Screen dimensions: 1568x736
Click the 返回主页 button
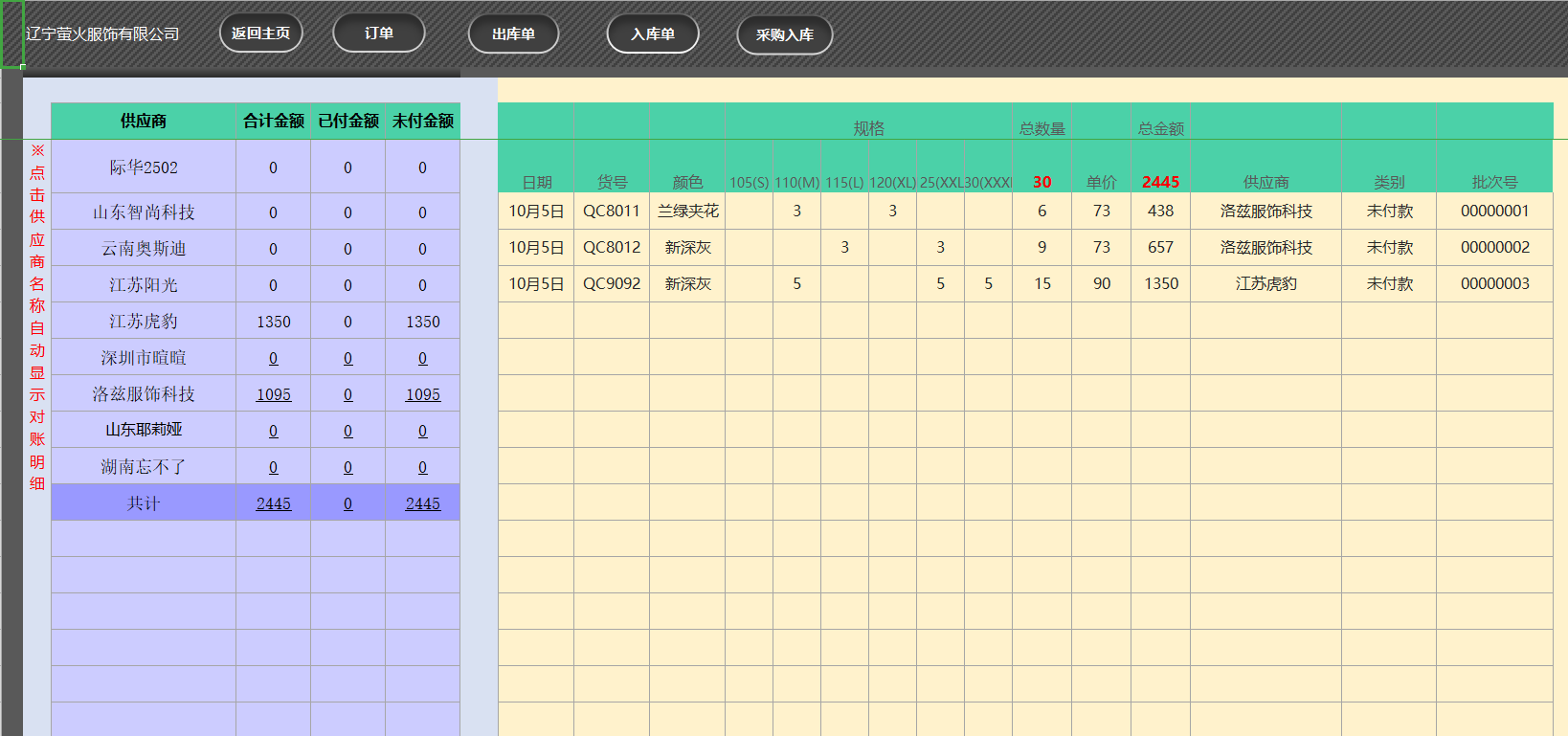click(x=260, y=33)
